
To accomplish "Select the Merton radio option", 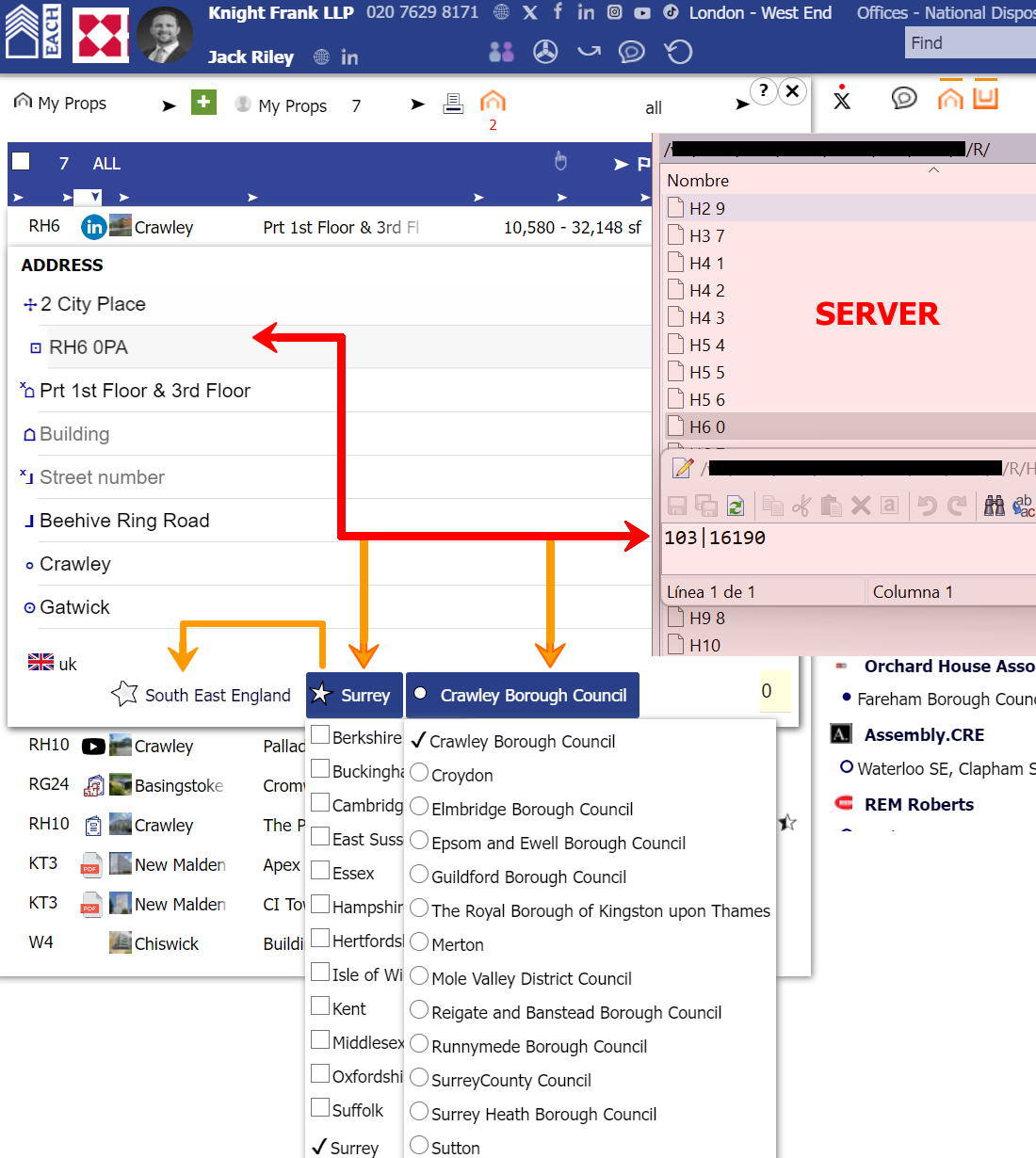I will click(419, 943).
